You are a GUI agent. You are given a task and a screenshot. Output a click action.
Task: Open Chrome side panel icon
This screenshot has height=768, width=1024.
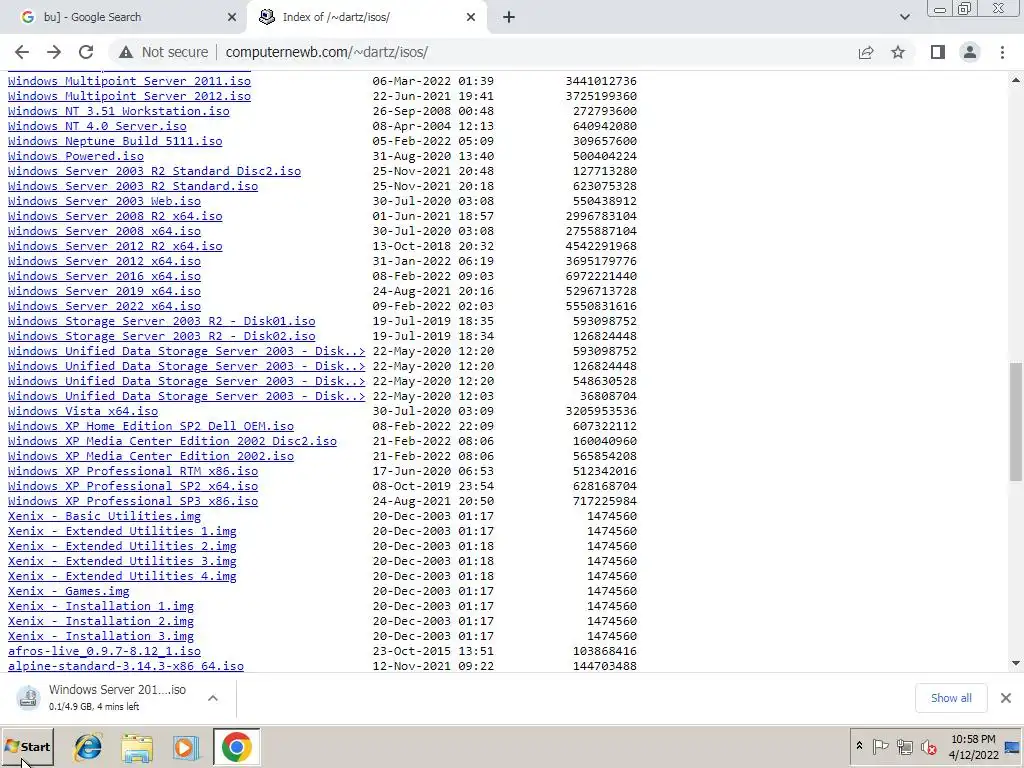(x=938, y=52)
